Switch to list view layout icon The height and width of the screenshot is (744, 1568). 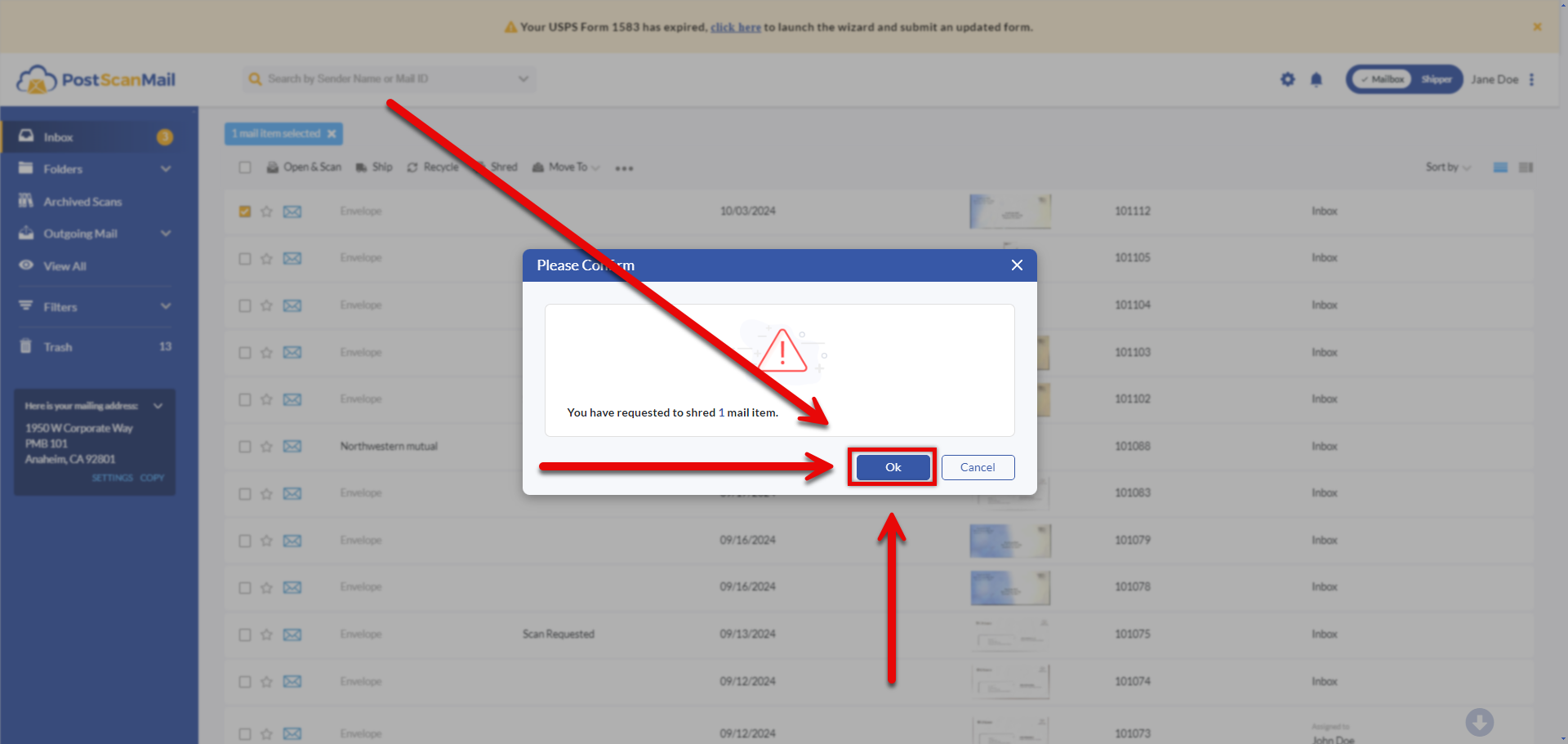click(x=1500, y=167)
